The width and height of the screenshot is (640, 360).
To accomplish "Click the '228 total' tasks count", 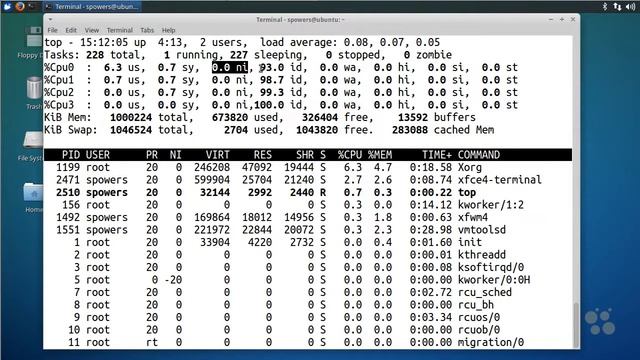I will click(x=113, y=55).
